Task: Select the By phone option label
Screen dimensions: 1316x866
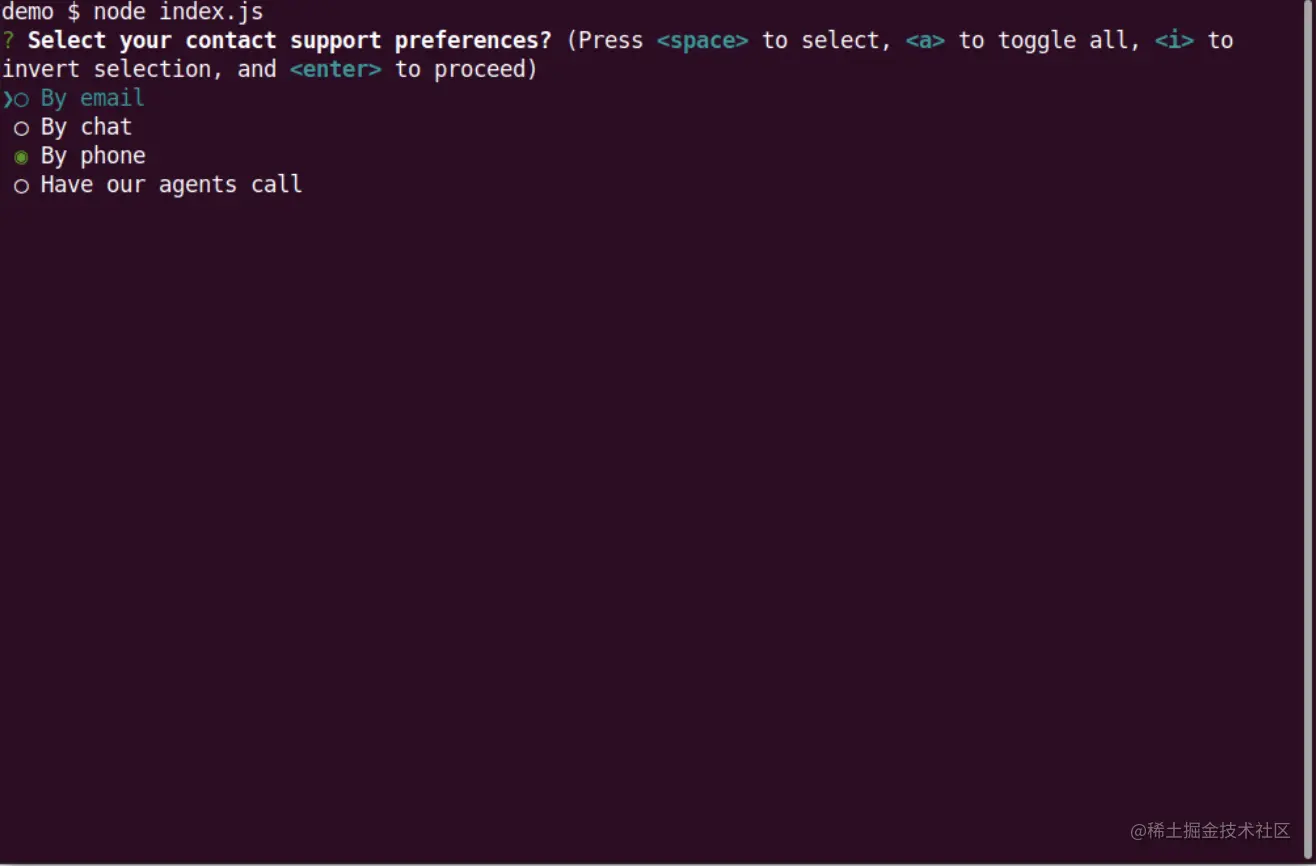Action: click(93, 156)
